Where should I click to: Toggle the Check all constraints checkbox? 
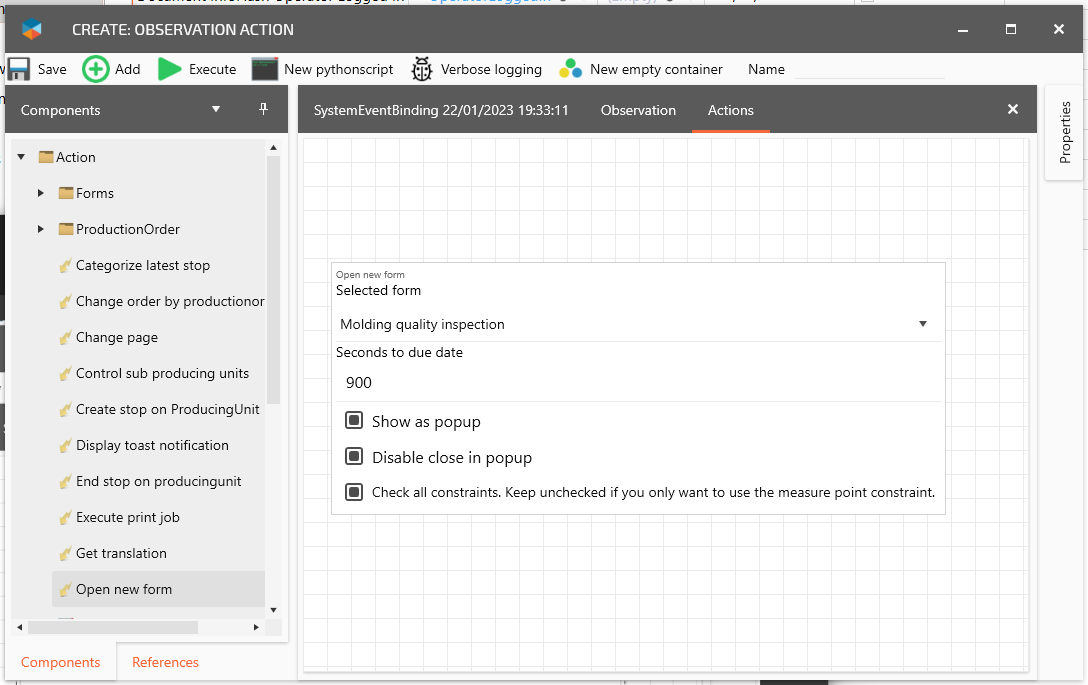(354, 492)
